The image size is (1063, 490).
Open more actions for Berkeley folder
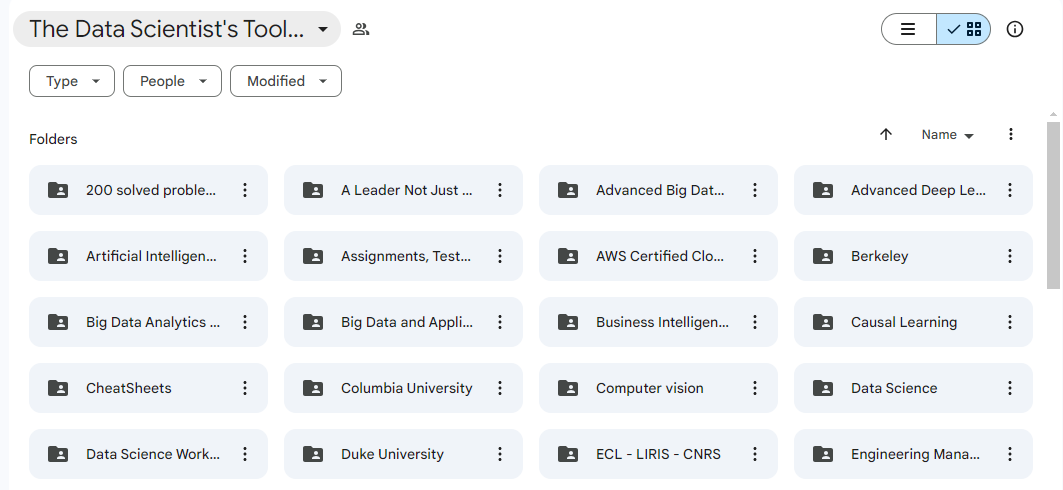coord(1009,256)
